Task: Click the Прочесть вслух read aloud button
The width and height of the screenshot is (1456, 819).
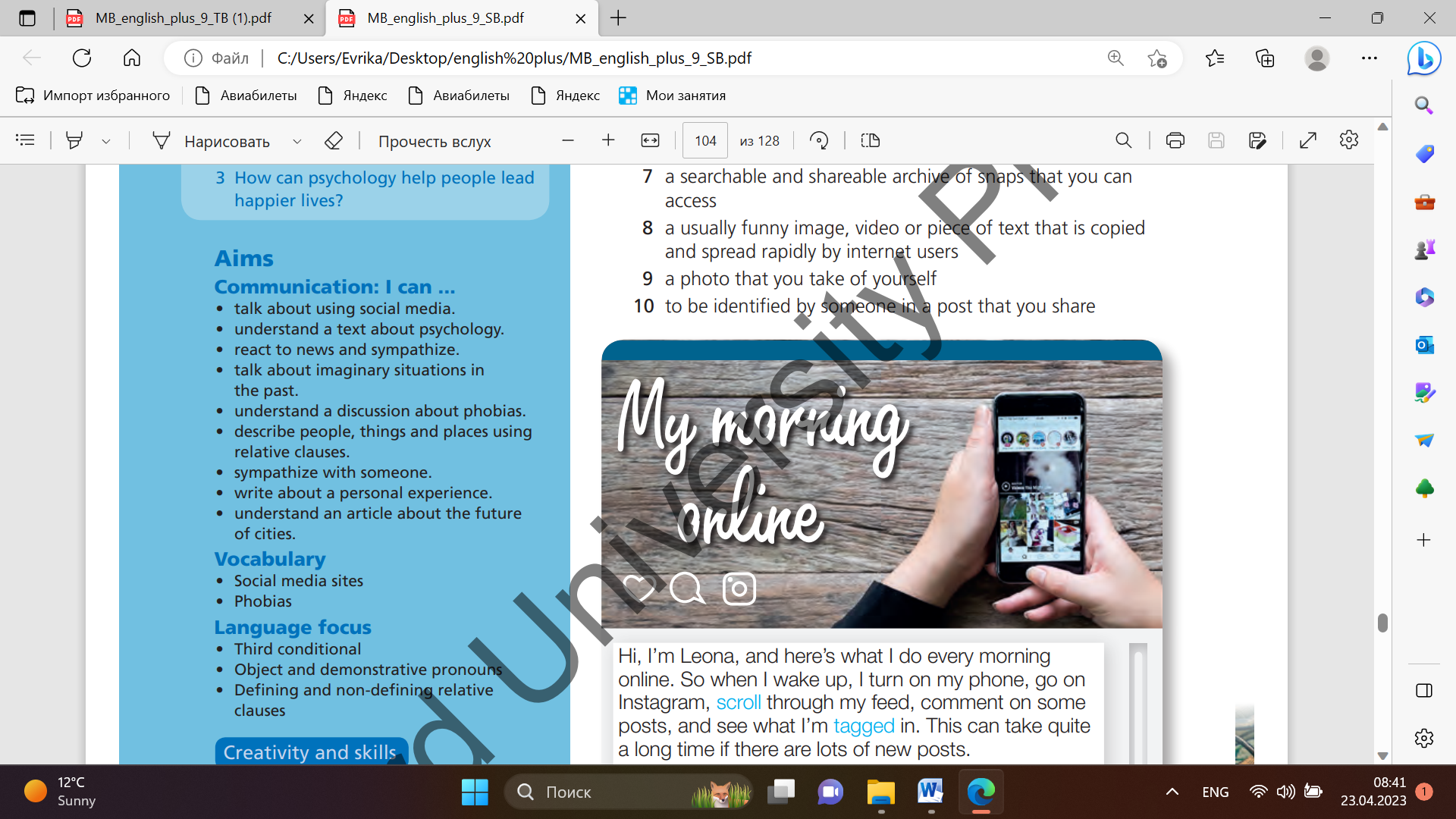Action: (435, 141)
